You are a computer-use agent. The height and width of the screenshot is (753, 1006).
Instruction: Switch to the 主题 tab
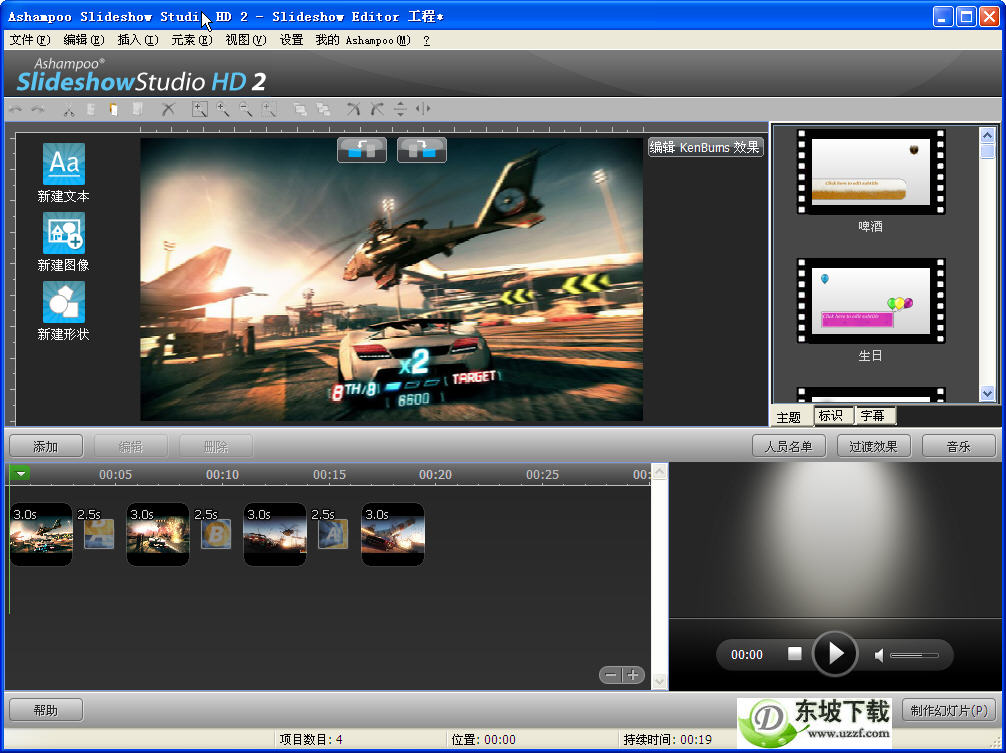click(x=789, y=418)
